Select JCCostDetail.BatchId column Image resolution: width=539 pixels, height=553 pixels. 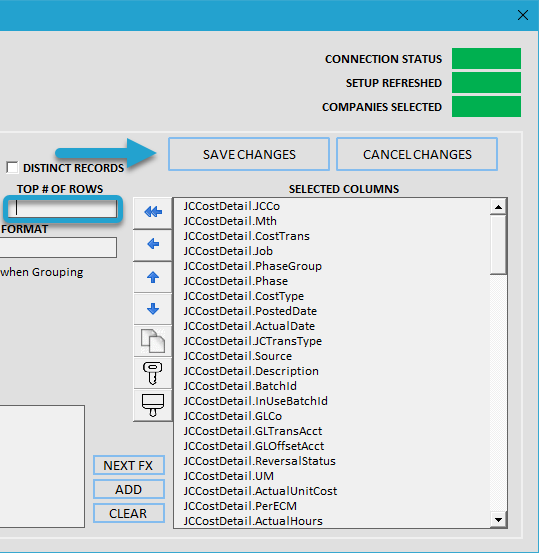(x=240, y=386)
